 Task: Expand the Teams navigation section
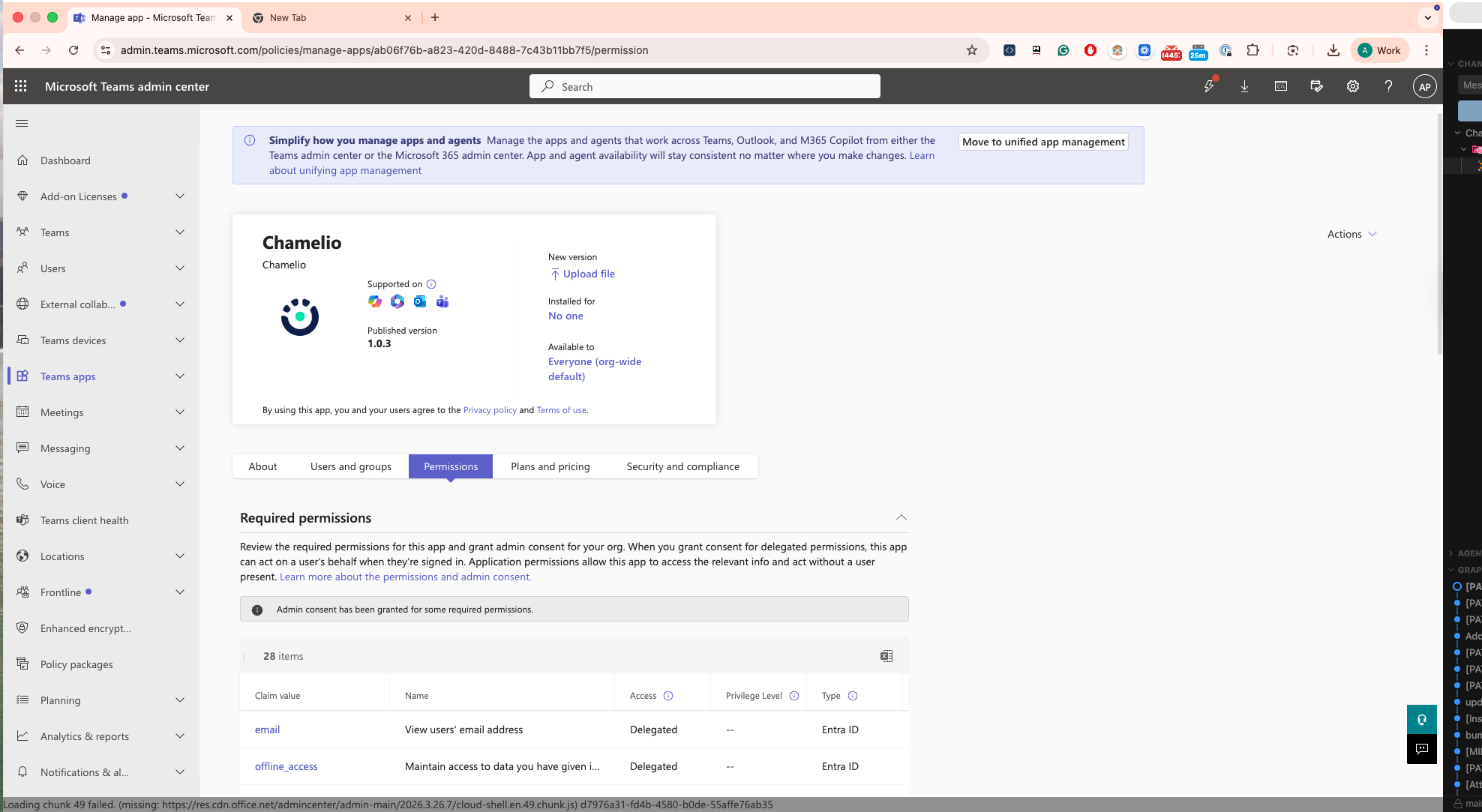point(180,232)
